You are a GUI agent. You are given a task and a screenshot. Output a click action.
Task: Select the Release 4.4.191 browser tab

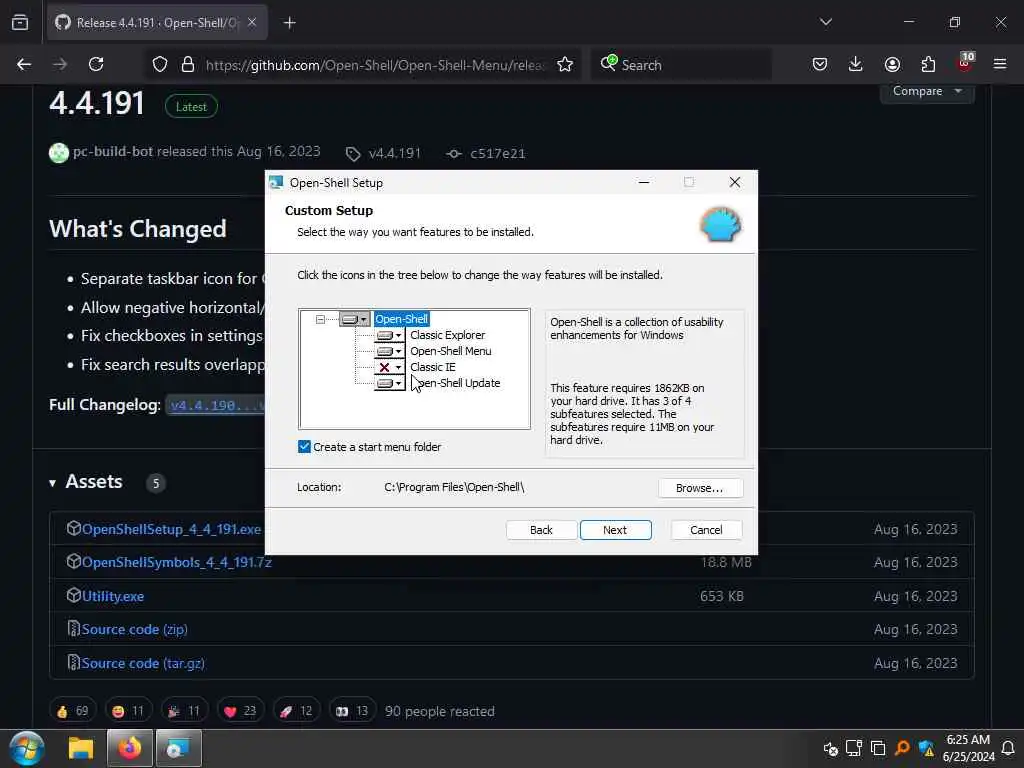157,23
